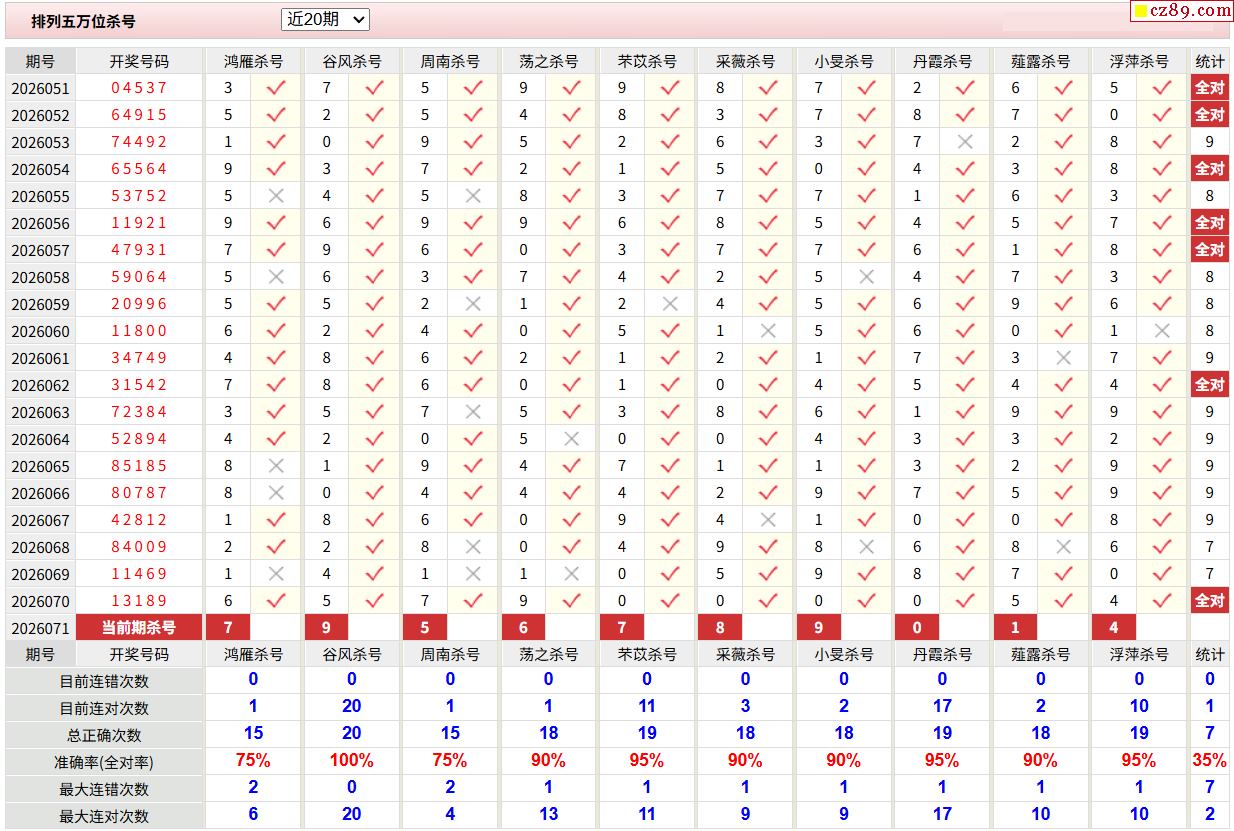Click the gray cross for 小旻杀号 in 2026058

coord(866,277)
